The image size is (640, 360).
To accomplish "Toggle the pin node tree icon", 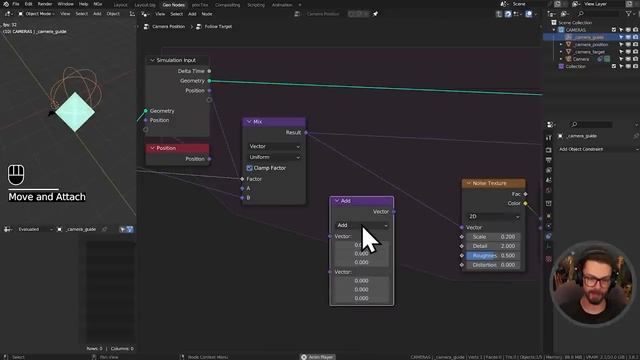I will [375, 14].
